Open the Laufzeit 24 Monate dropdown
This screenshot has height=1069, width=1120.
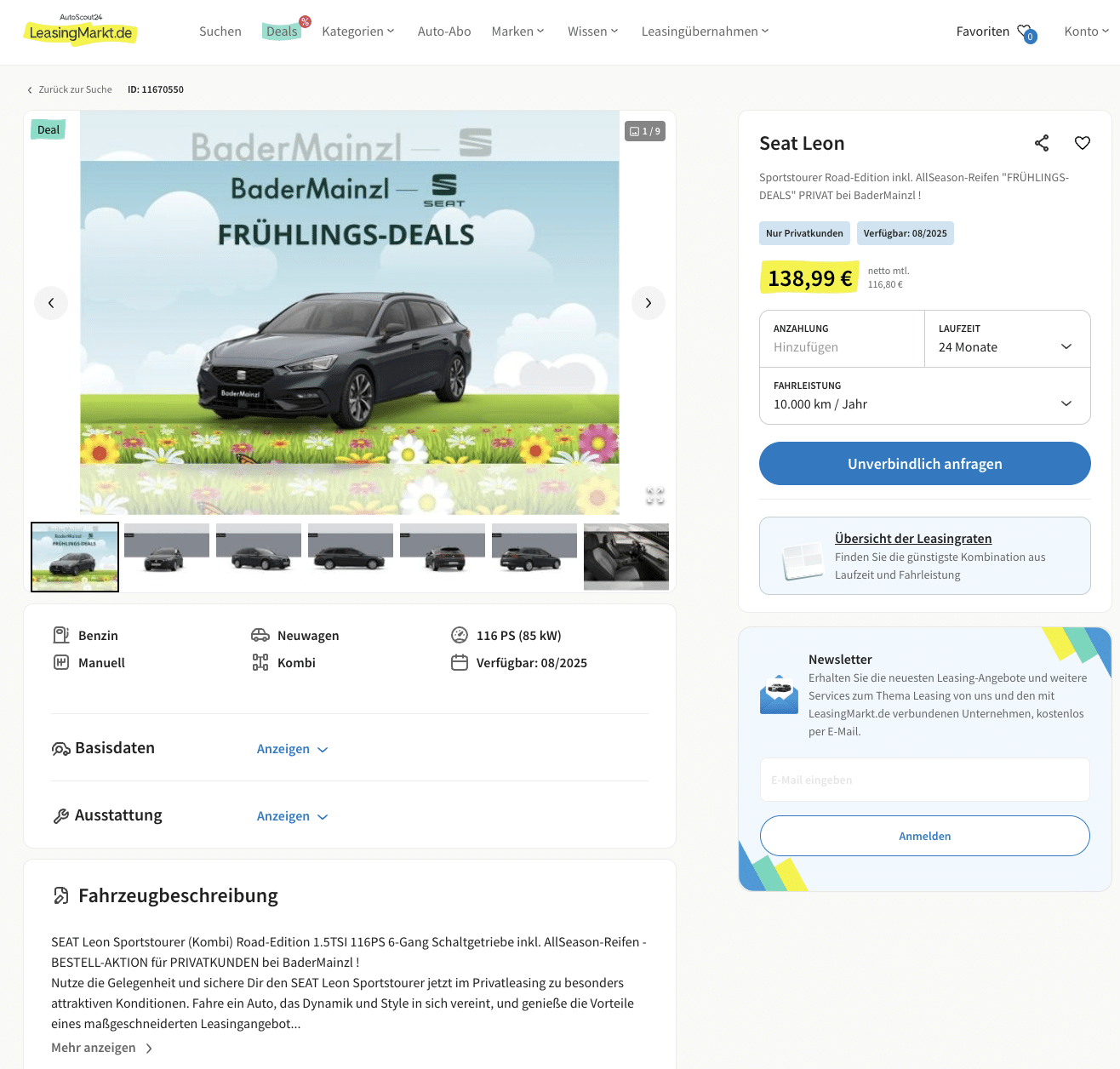(1008, 339)
